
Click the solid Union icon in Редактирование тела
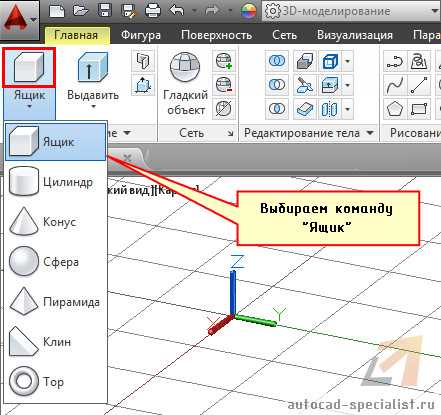point(277,61)
